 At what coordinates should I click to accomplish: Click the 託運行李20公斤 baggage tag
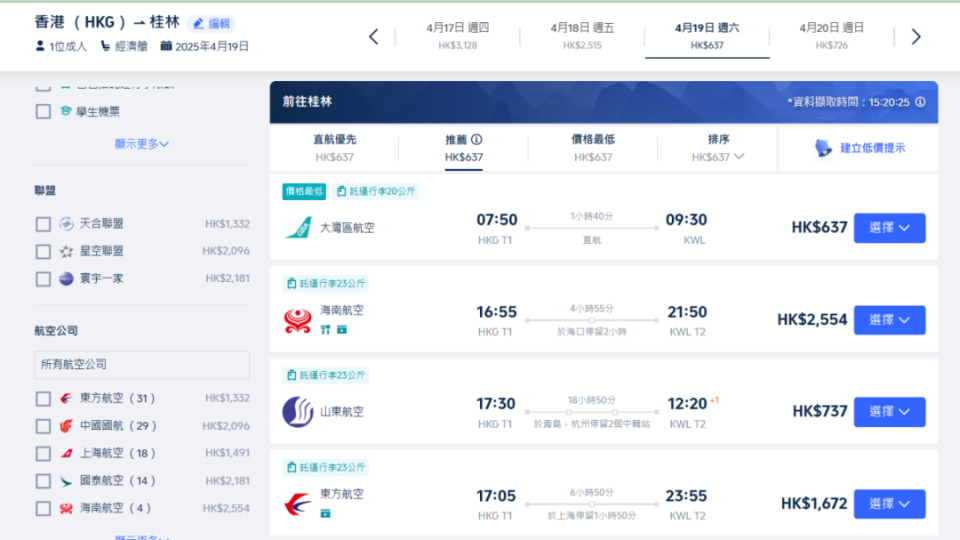[x=376, y=192]
